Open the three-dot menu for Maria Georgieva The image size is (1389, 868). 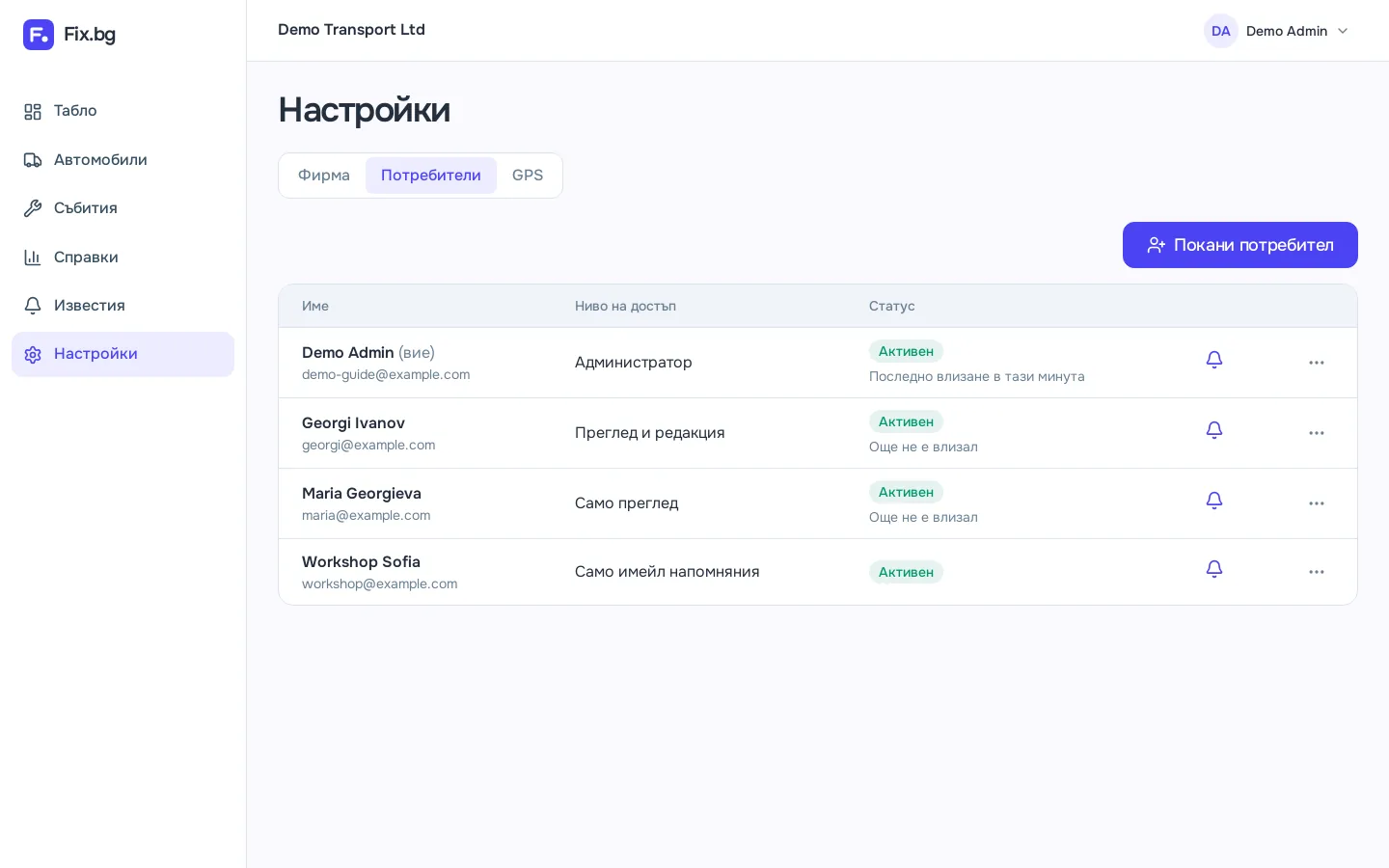point(1317,503)
